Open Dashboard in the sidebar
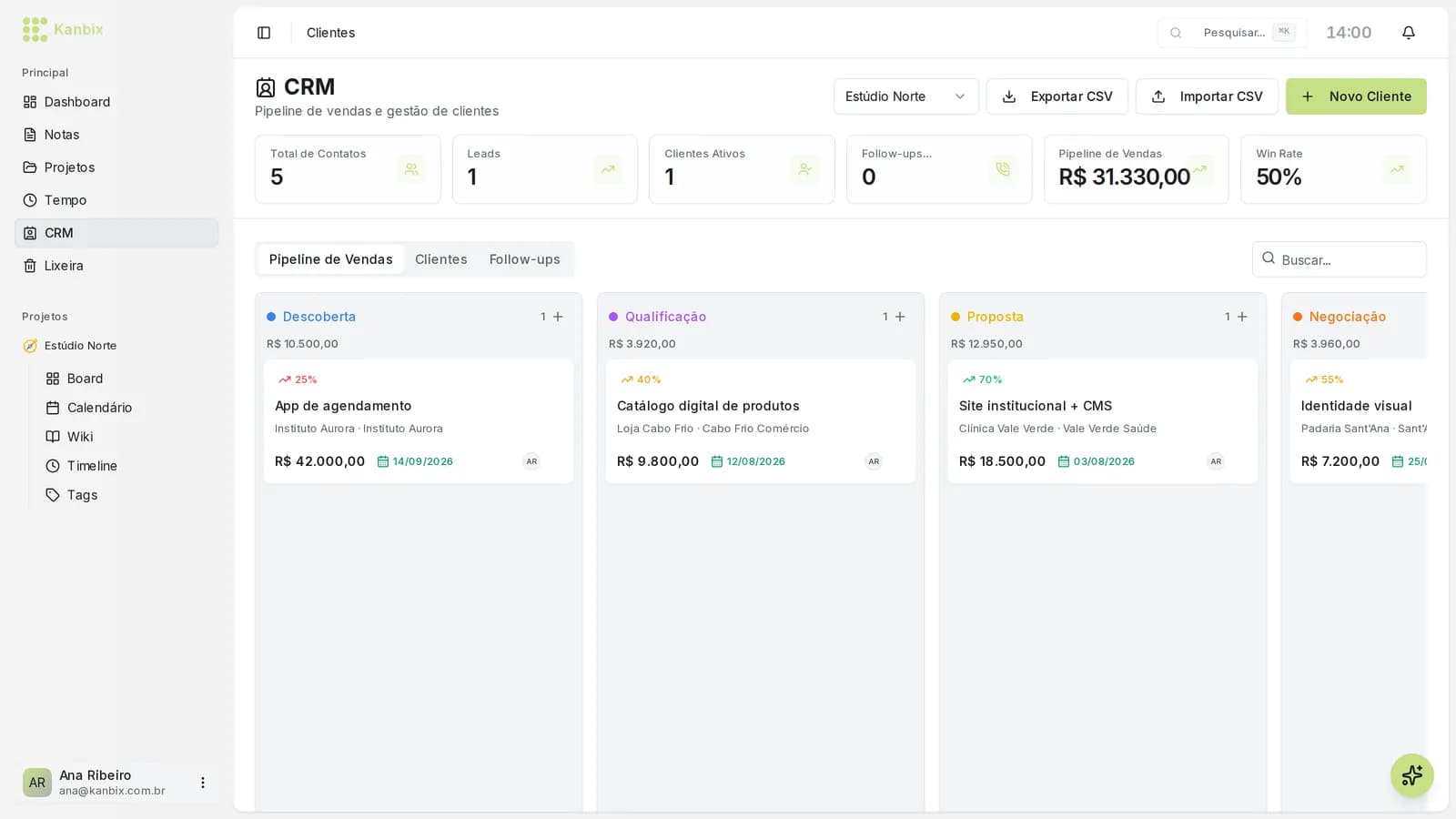 pyautogui.click(x=116, y=102)
